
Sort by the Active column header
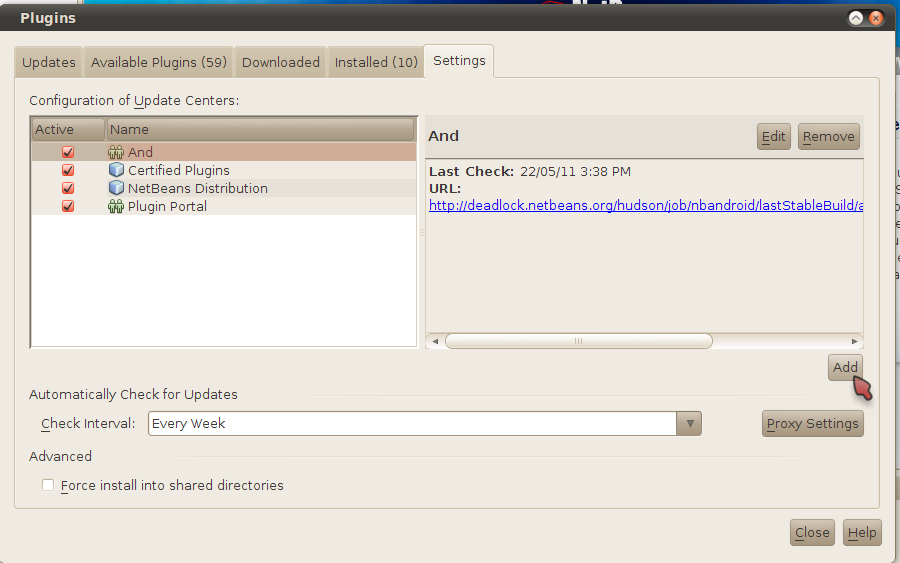pos(68,130)
